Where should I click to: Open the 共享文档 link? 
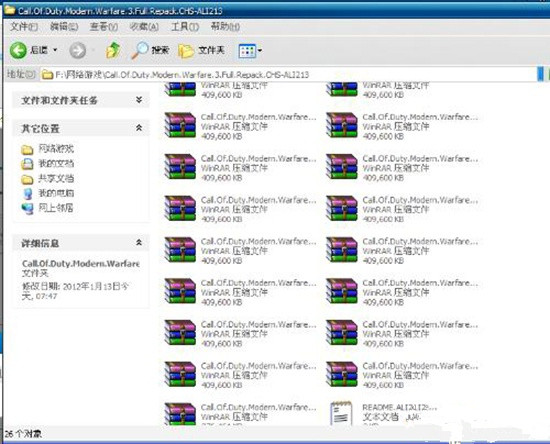(x=56, y=179)
